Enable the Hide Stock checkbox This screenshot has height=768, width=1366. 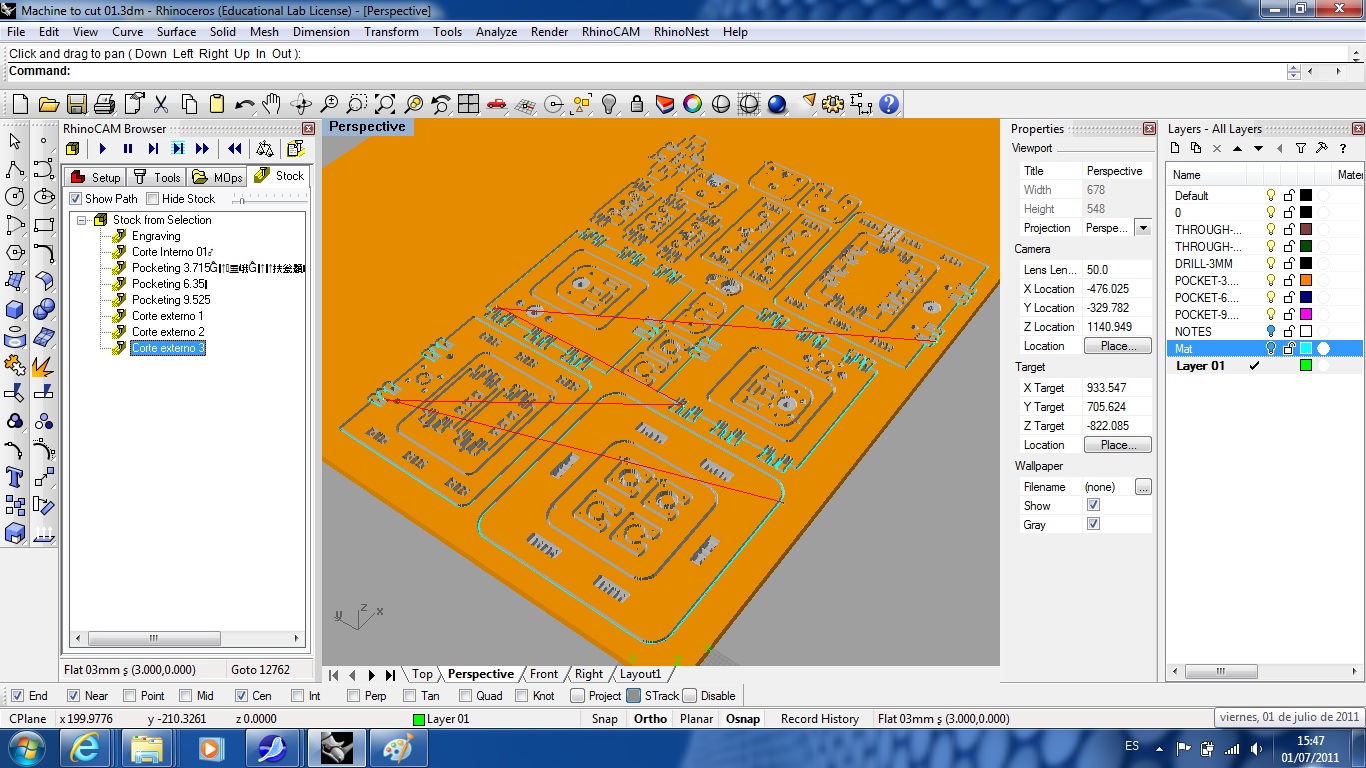pyautogui.click(x=152, y=199)
